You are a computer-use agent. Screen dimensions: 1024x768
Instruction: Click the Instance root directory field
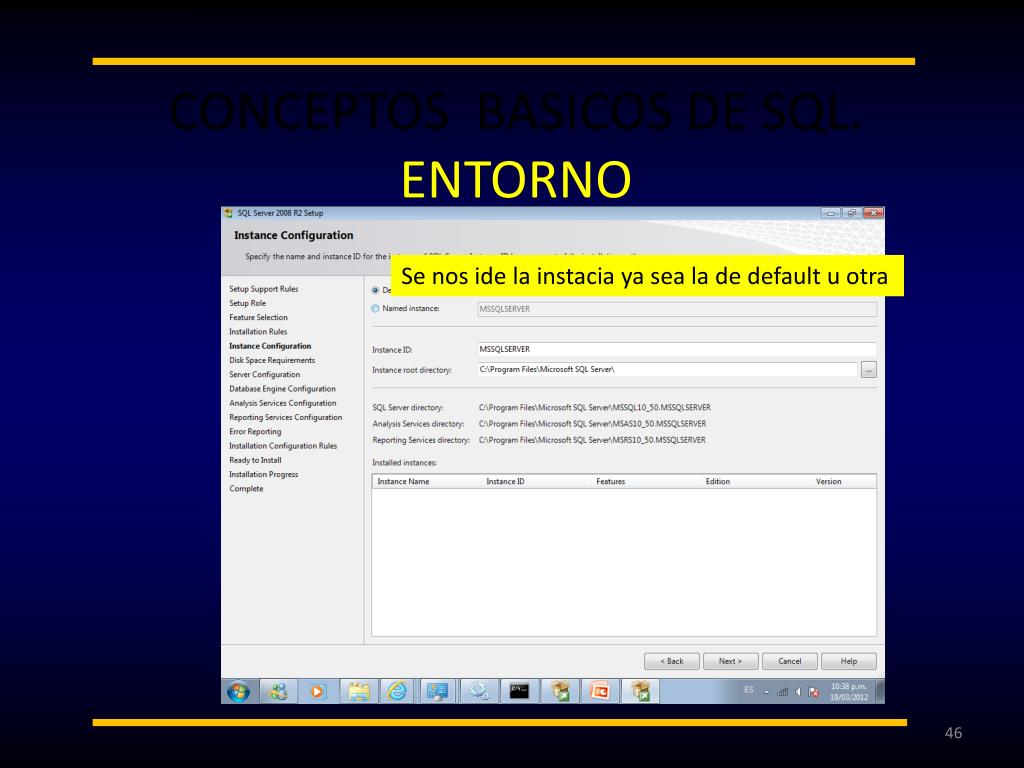click(667, 370)
